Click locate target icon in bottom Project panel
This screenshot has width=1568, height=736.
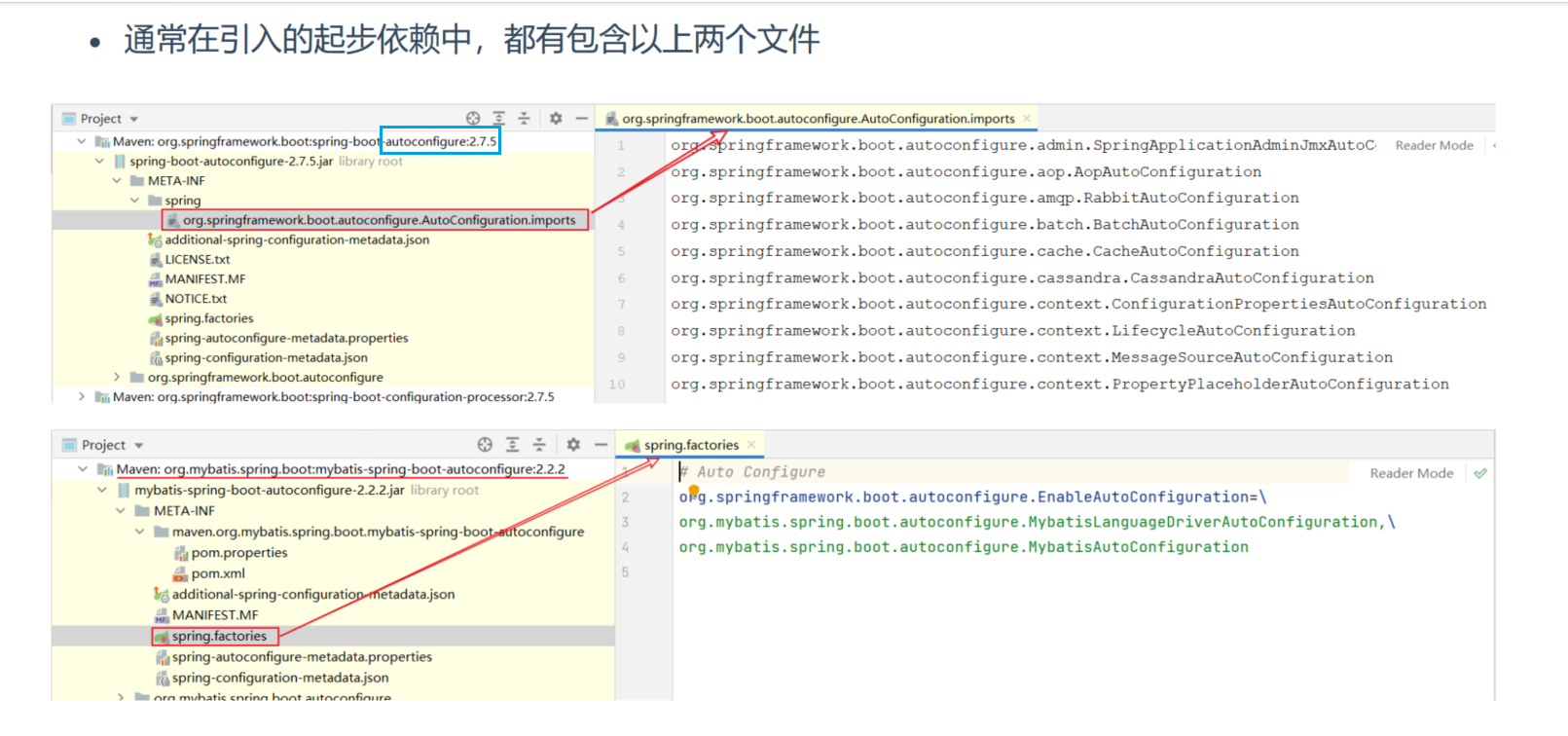pos(485,445)
